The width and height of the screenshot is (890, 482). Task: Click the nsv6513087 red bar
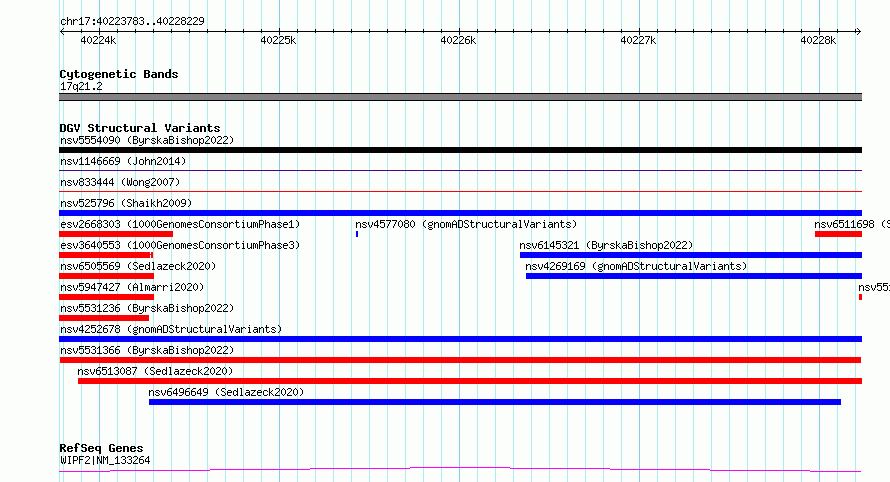point(470,381)
